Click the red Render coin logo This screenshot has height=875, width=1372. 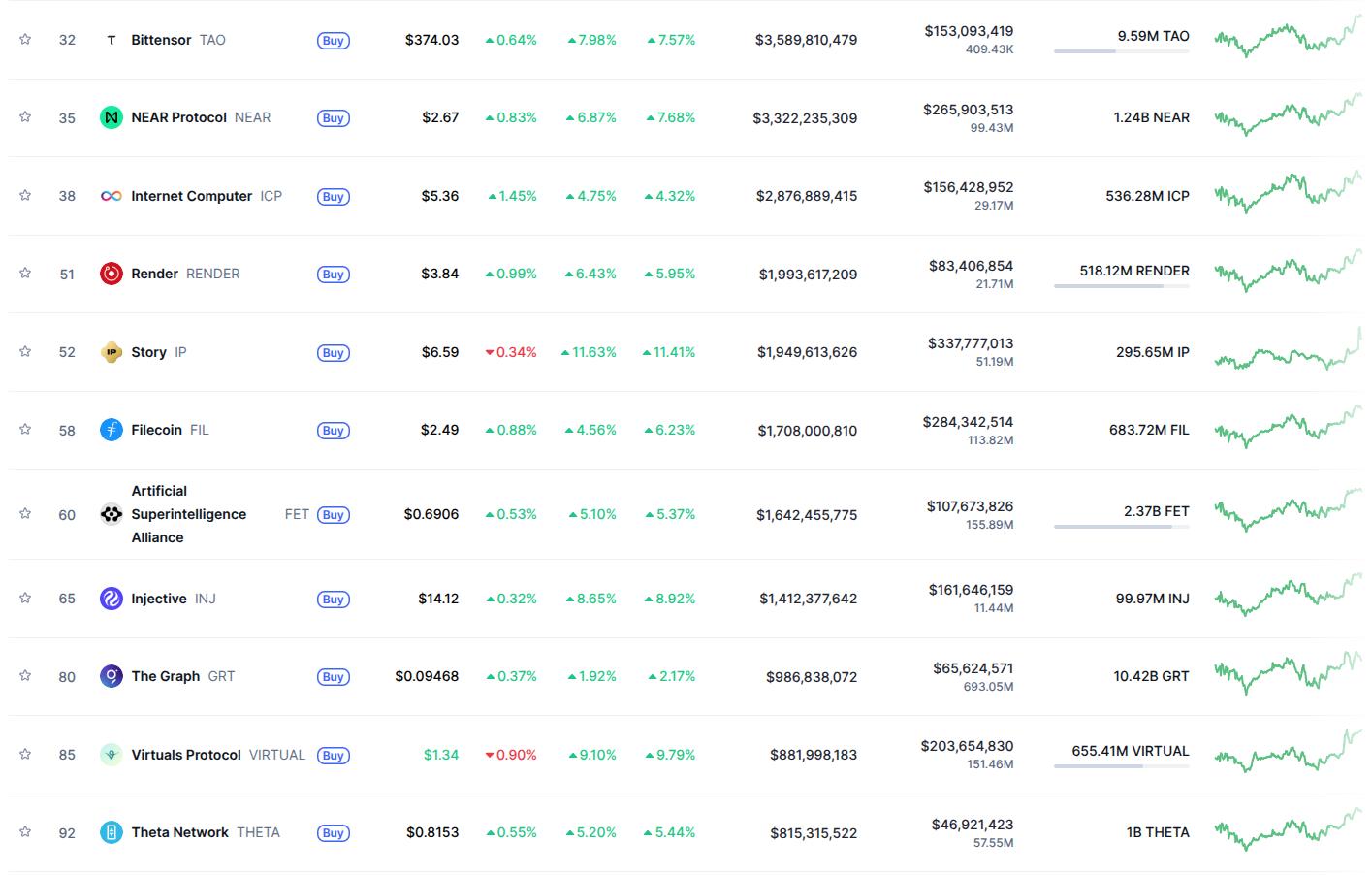point(112,274)
